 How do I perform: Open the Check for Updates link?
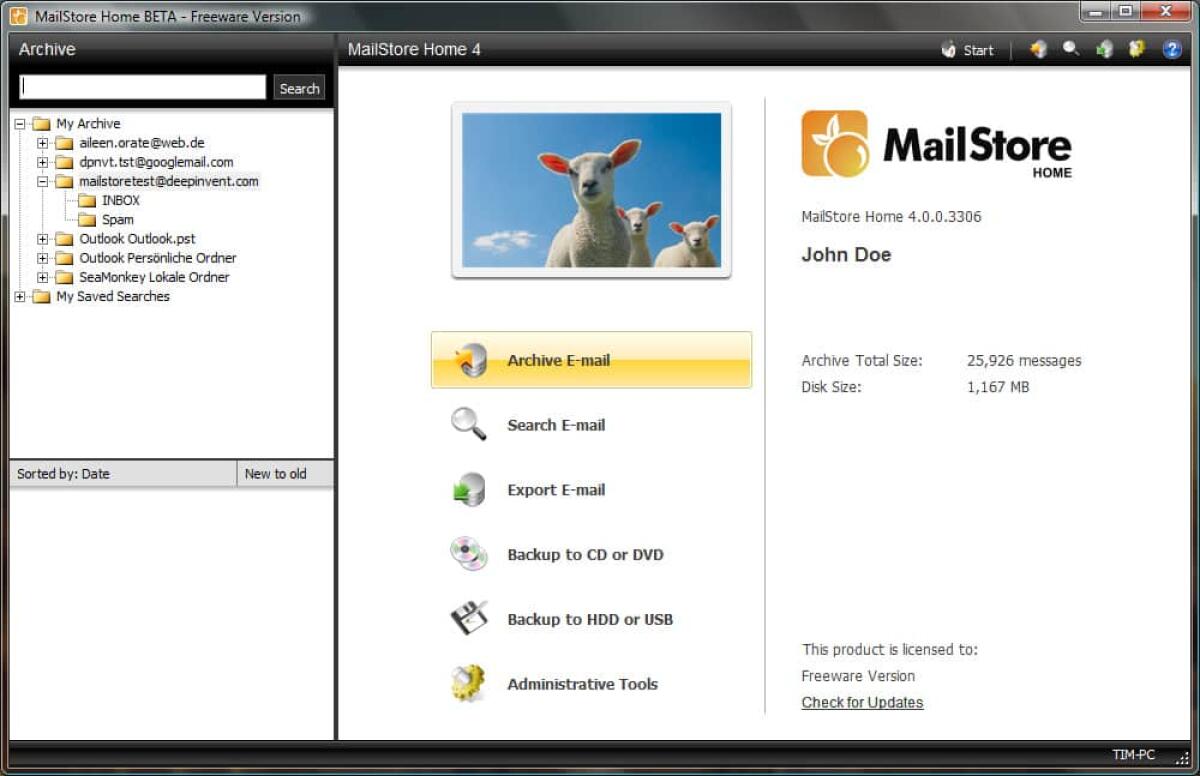pyautogui.click(x=862, y=702)
